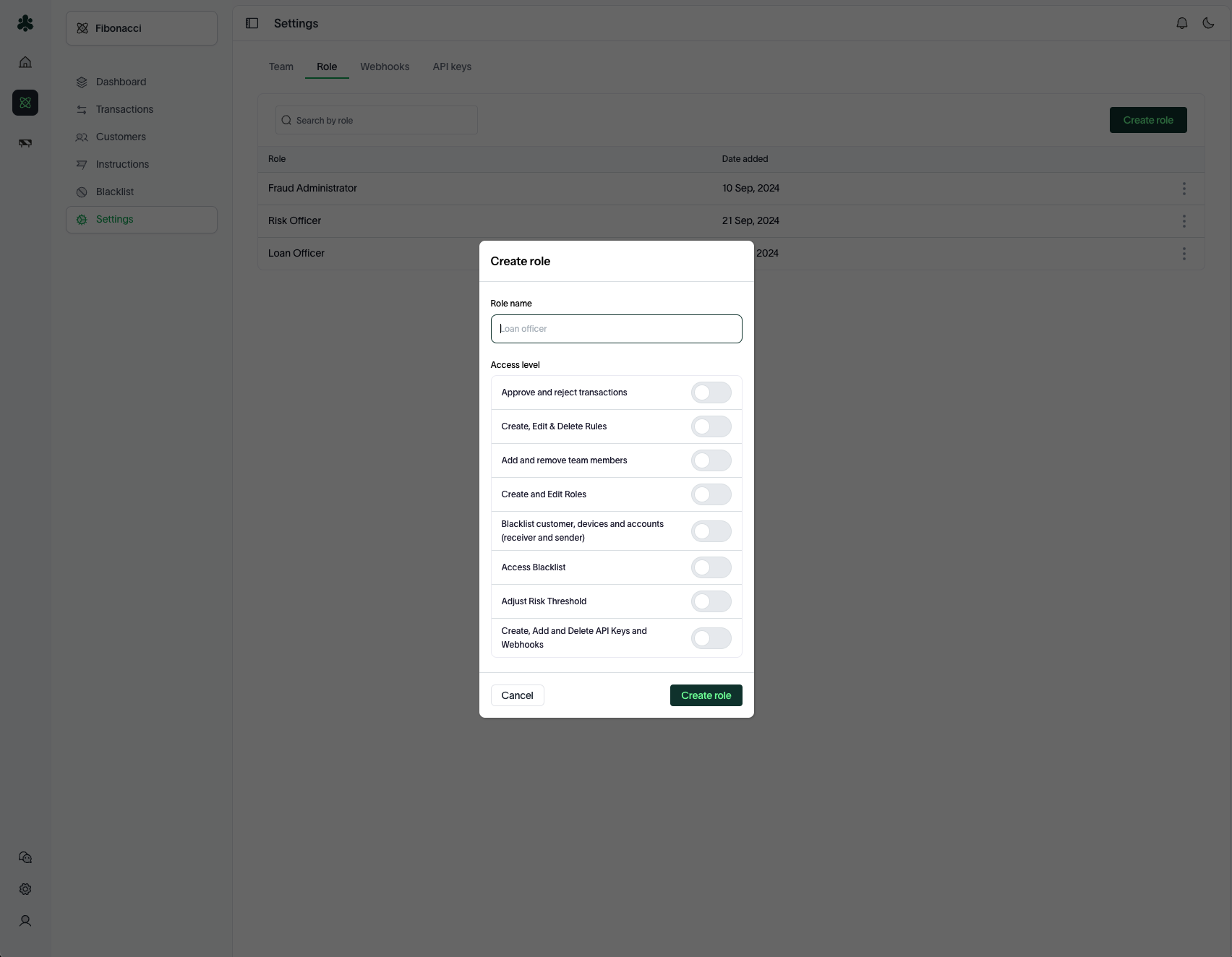
Task: Enable Adjust Risk Threshold switch
Action: click(x=711, y=601)
